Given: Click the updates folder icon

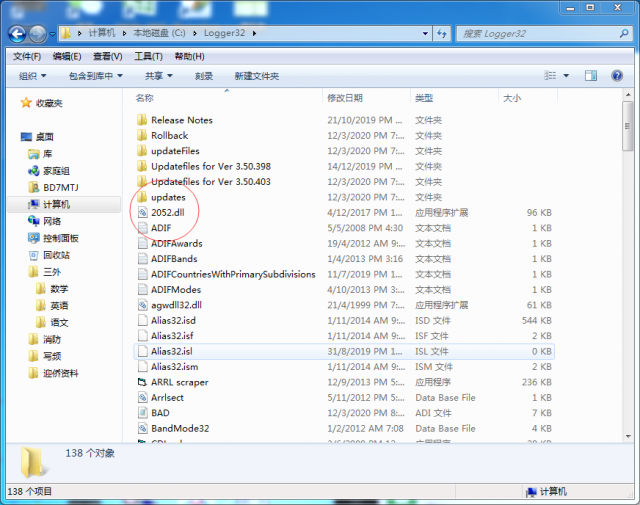Looking at the screenshot, I should click(142, 197).
